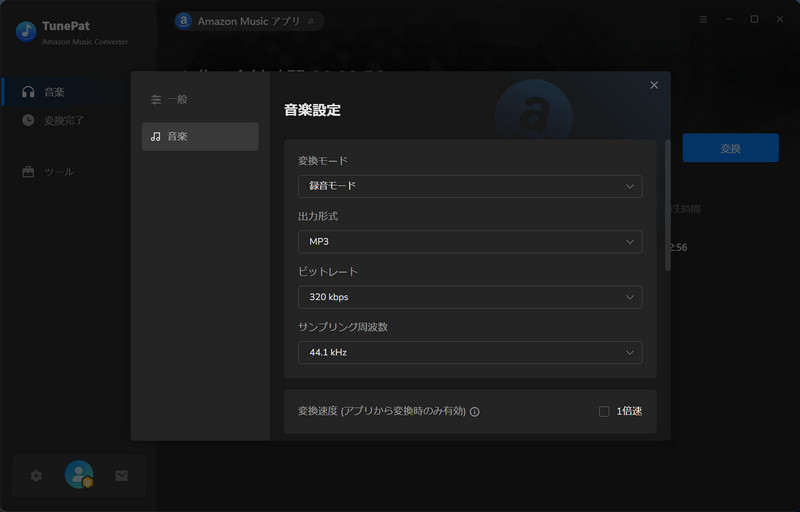Click the 変換モード label
This screenshot has width=800, height=512.
pyautogui.click(x=322, y=161)
